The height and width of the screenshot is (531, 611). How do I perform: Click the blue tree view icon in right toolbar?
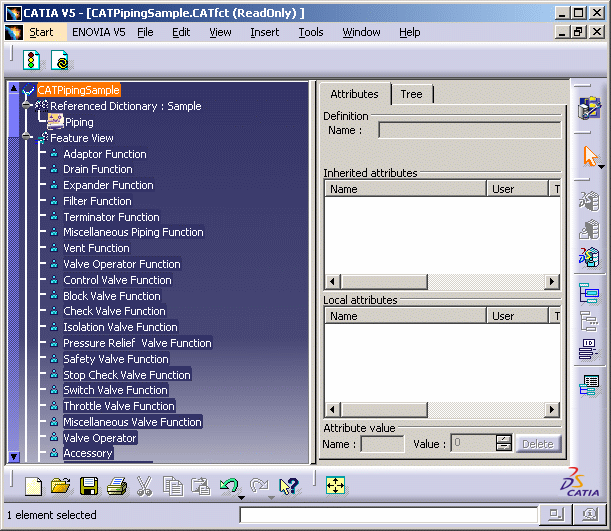coord(589,293)
